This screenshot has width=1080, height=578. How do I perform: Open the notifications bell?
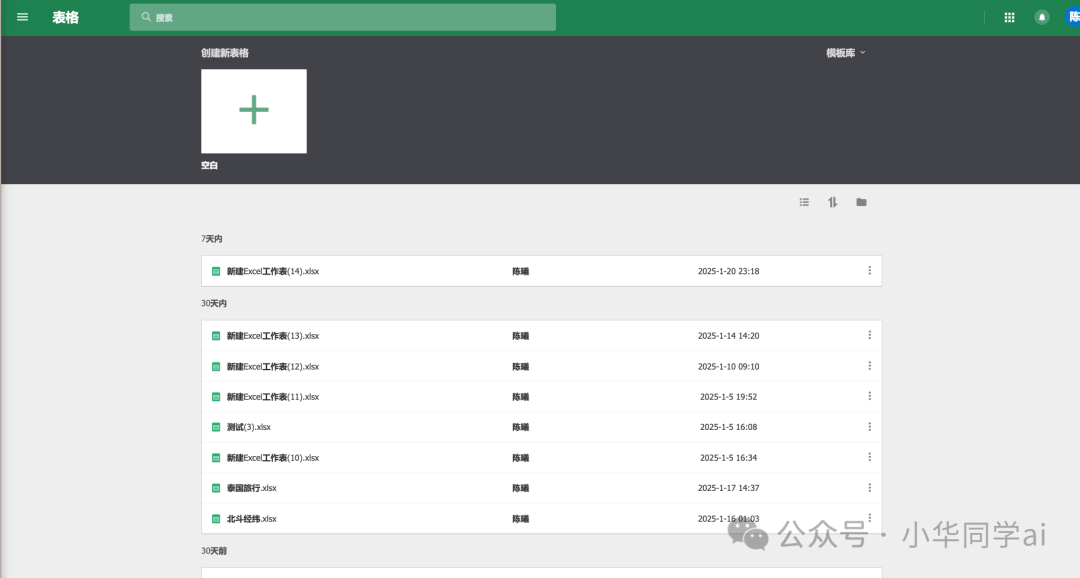1041,18
